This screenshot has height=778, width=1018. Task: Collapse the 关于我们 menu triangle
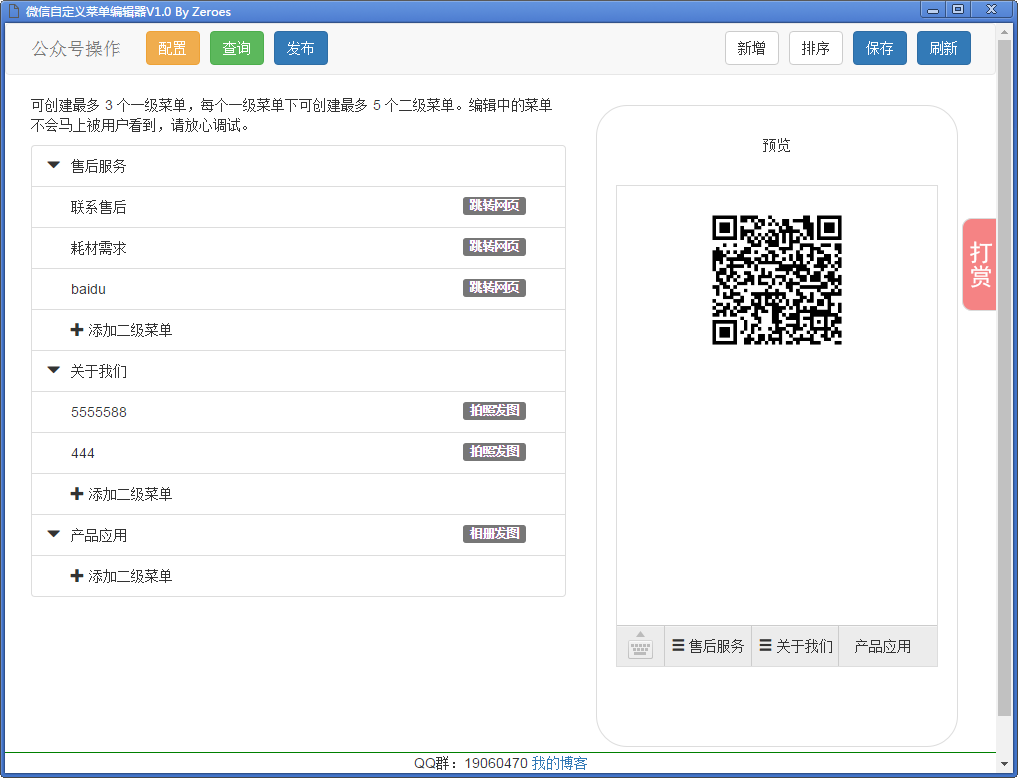[x=54, y=370]
